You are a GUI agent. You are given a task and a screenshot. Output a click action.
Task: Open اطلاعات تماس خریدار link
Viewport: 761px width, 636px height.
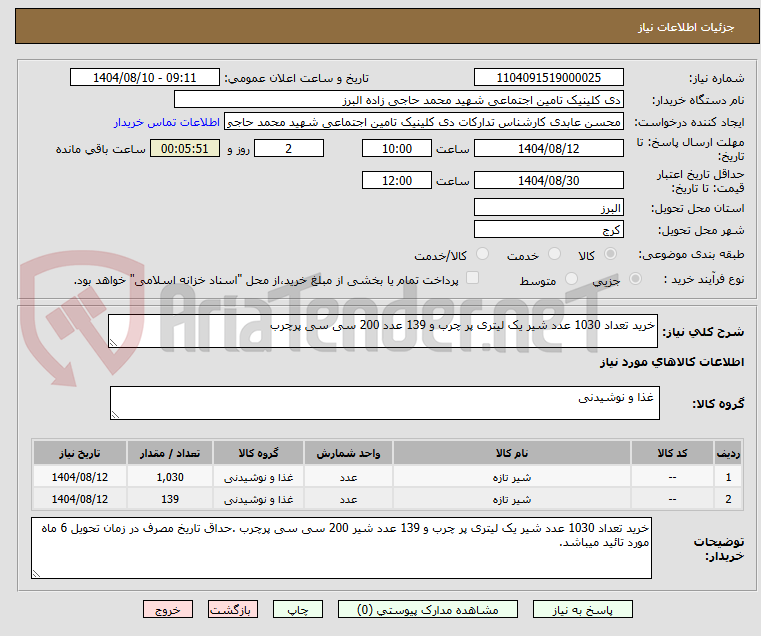point(167,122)
